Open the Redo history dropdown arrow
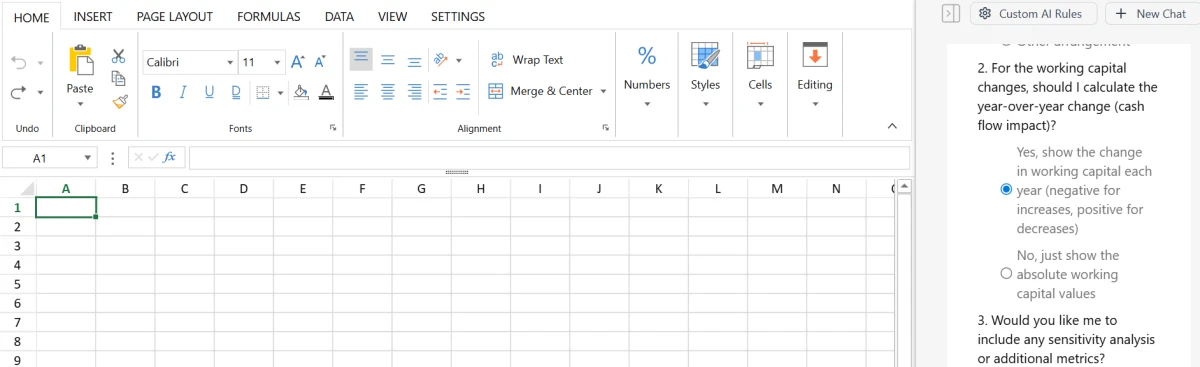The image size is (1200, 367). click(40, 93)
